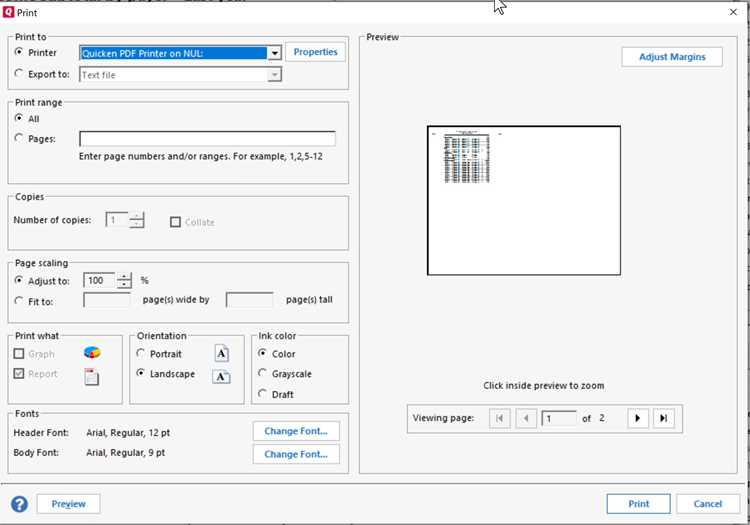Image resolution: width=750 pixels, height=525 pixels.
Task: Click the Pages range input field
Action: (x=207, y=139)
